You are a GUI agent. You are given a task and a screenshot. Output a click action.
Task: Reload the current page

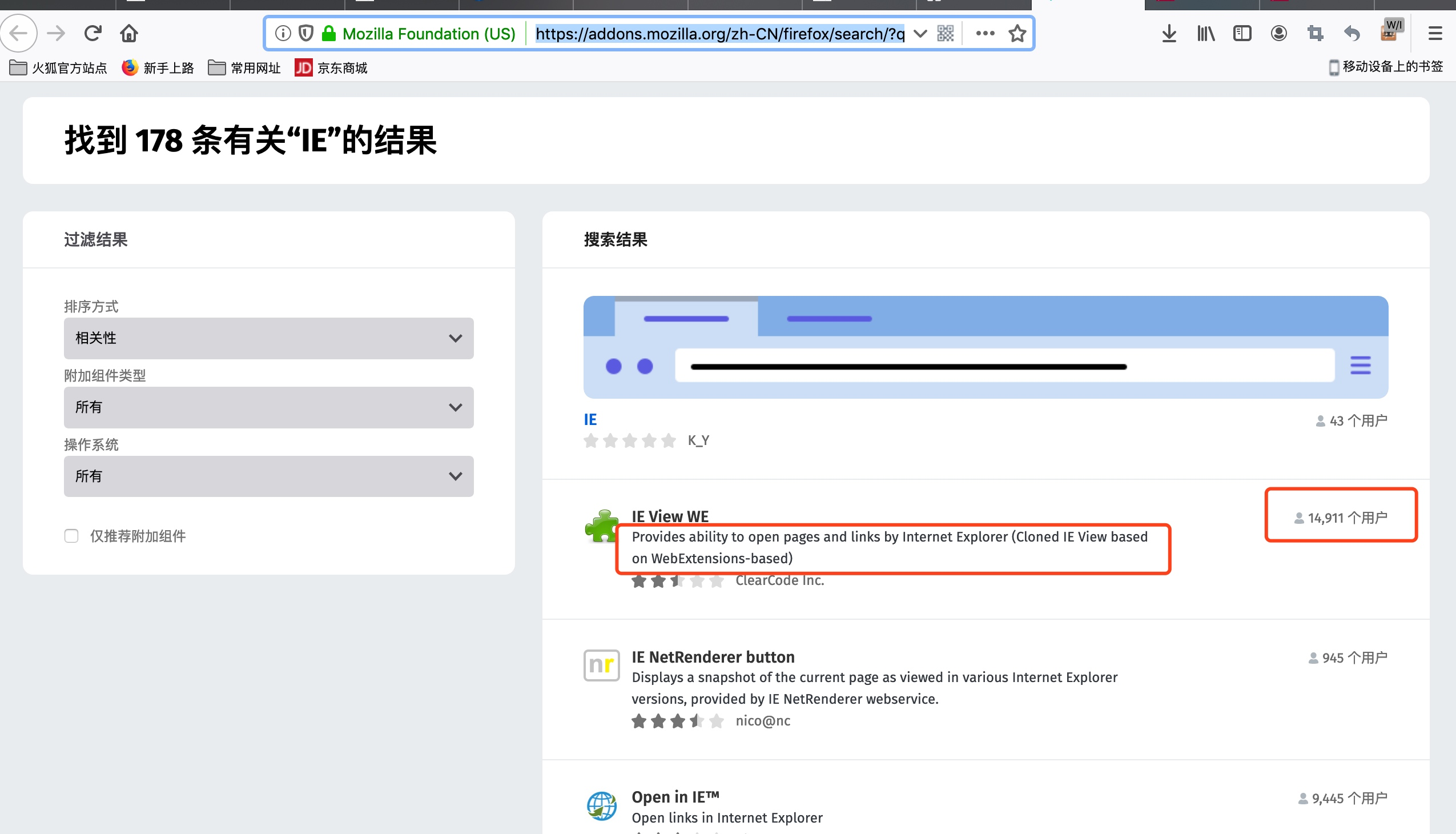click(92, 33)
